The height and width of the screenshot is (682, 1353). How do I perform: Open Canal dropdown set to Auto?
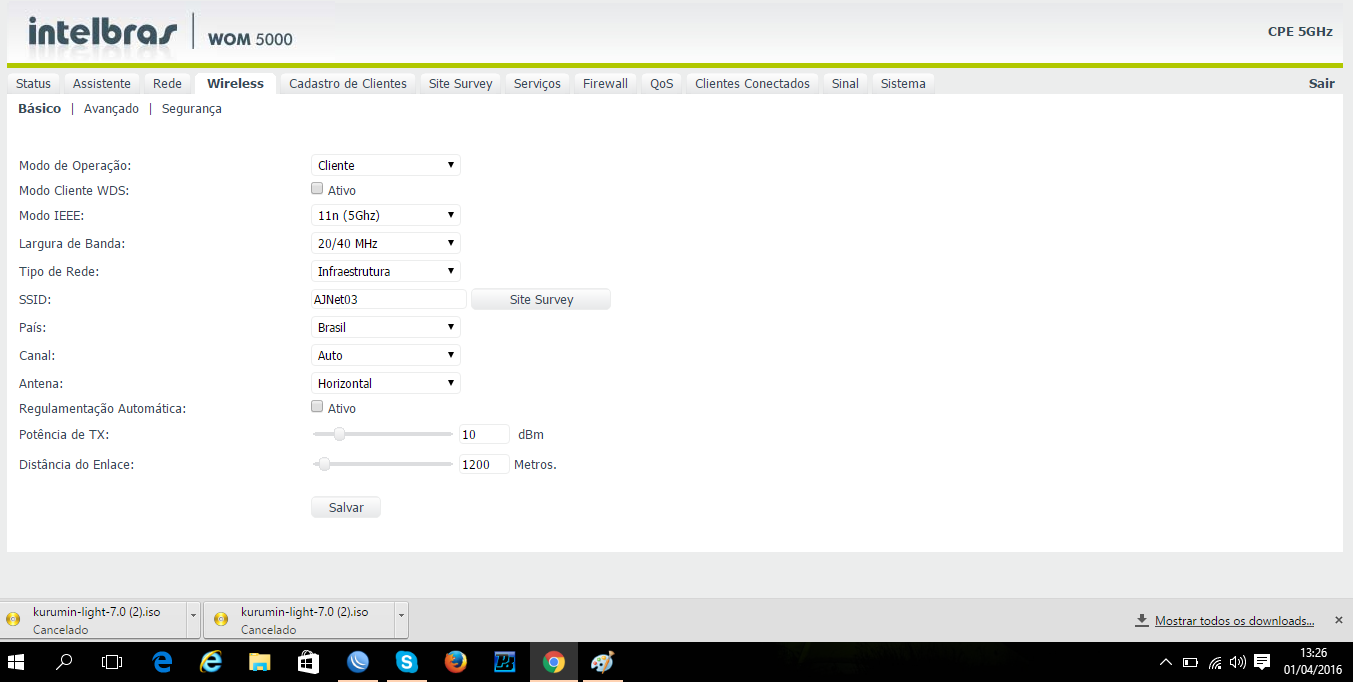[x=386, y=355]
